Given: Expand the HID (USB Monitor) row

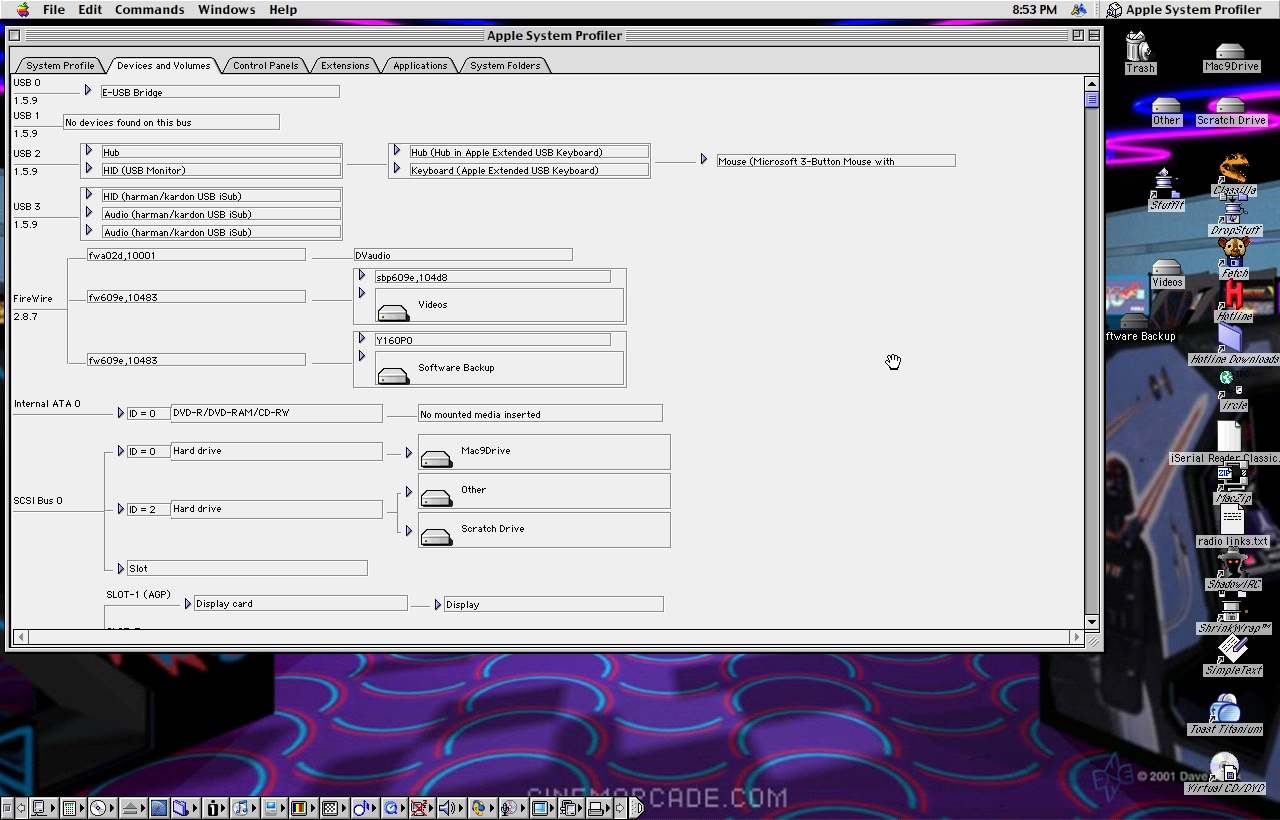Looking at the screenshot, I should pos(88,169).
